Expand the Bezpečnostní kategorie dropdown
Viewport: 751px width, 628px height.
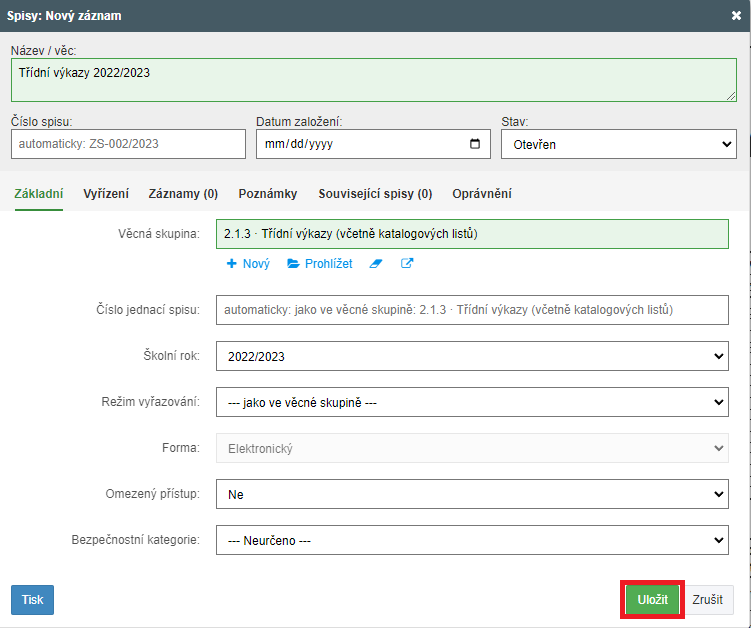point(472,540)
